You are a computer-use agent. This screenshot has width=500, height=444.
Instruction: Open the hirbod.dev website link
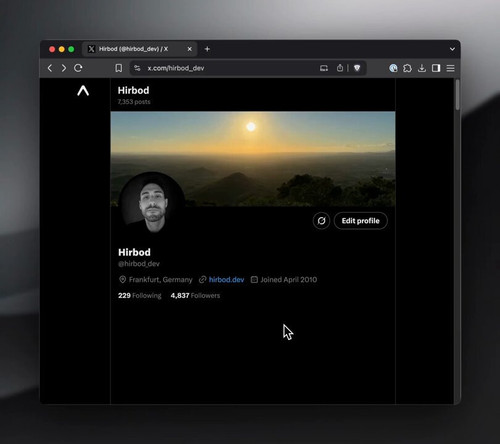[x=226, y=280]
